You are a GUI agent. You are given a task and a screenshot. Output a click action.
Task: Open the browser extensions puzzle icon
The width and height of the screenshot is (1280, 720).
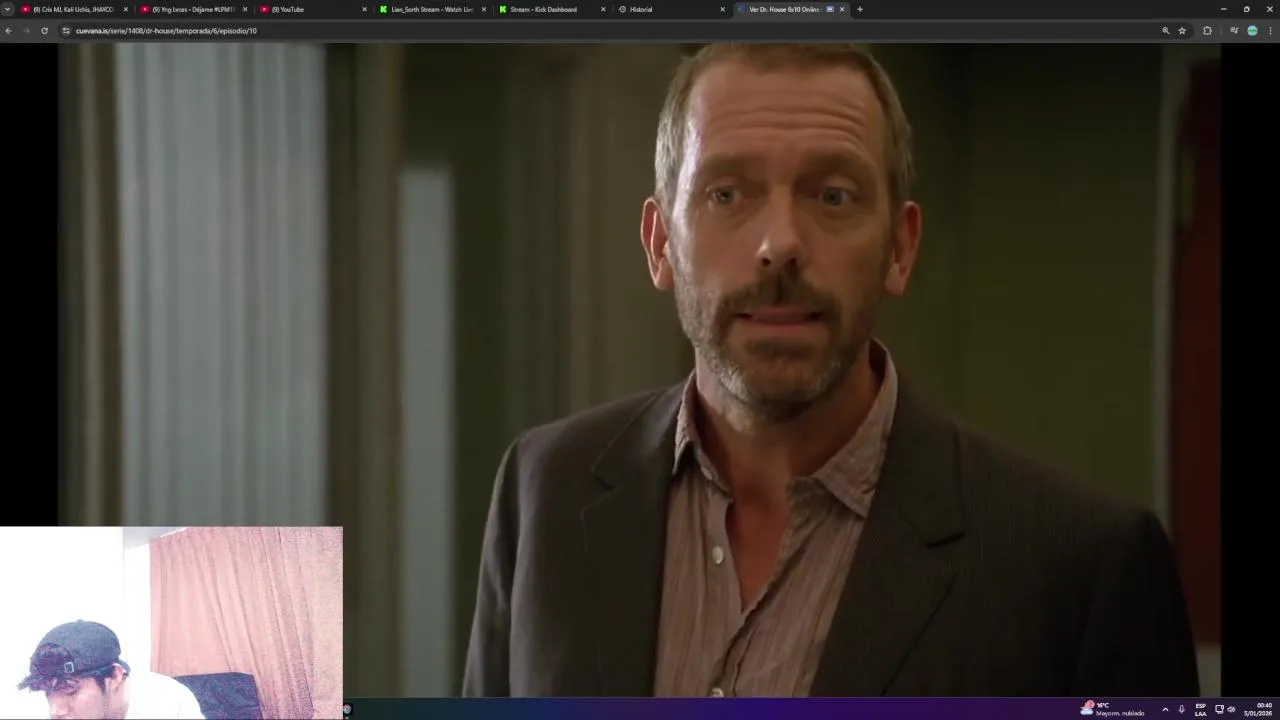point(1207,31)
